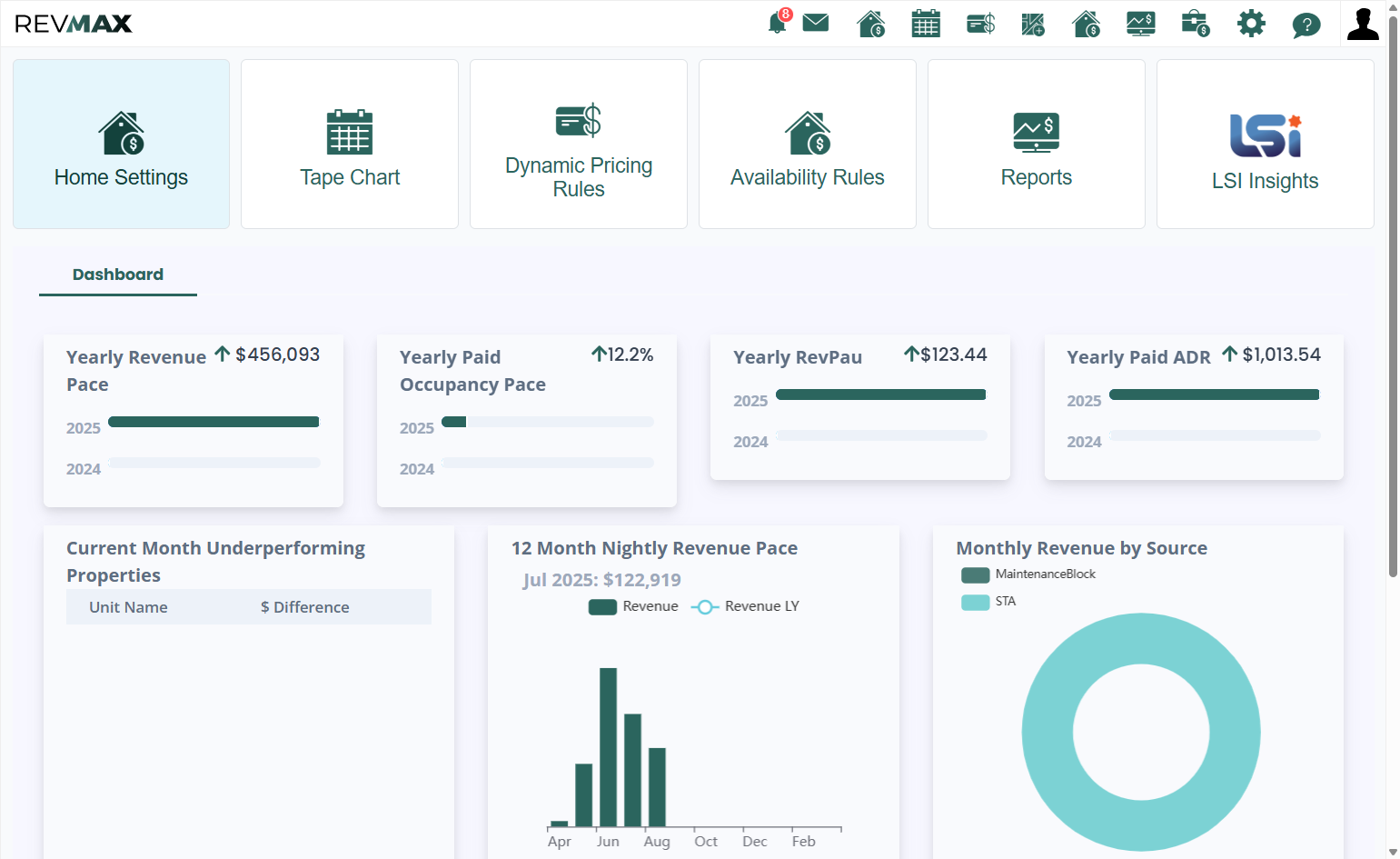The height and width of the screenshot is (859, 1400).
Task: Click the $ Difference column header
Action: (305, 607)
